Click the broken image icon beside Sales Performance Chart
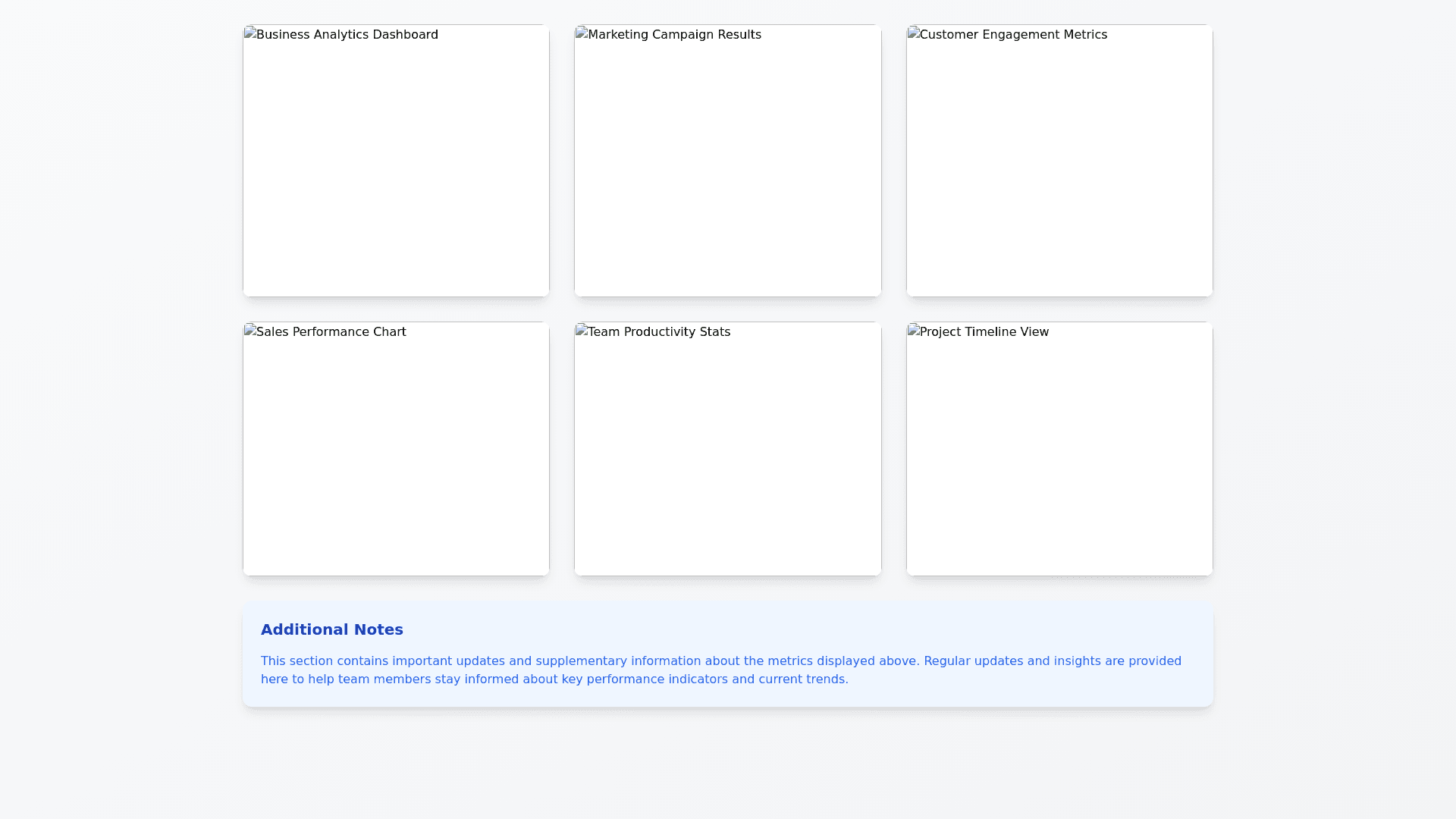The image size is (1456, 819). tap(250, 331)
